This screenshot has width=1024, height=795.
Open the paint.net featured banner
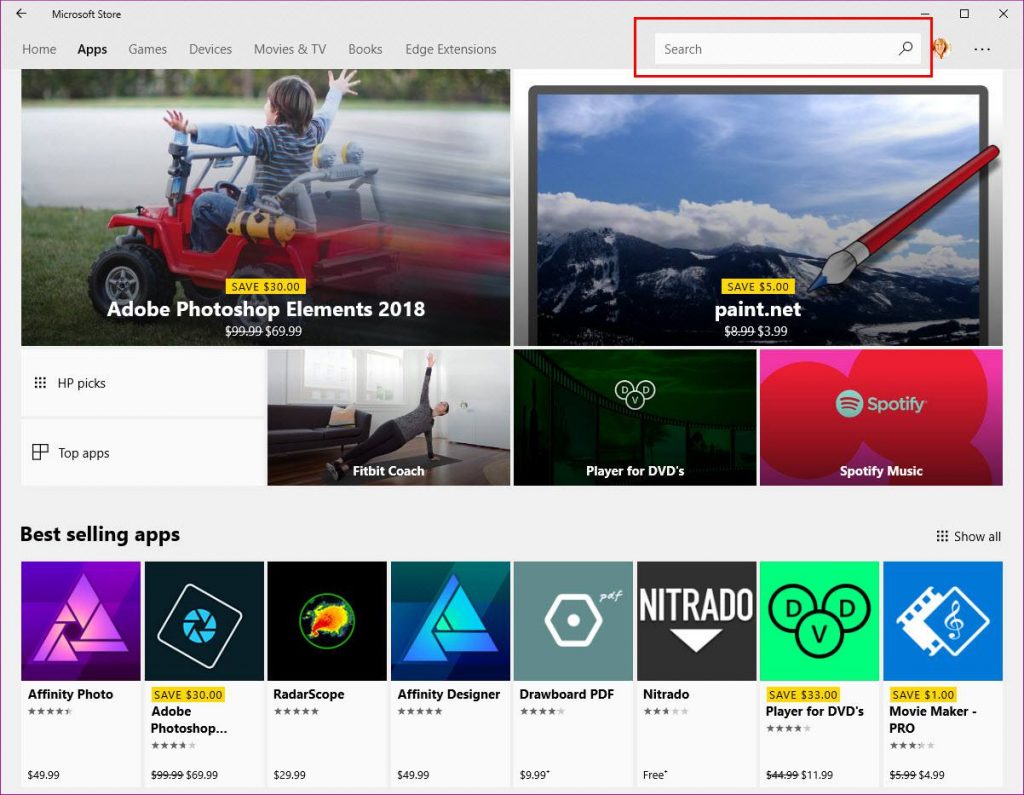point(758,207)
